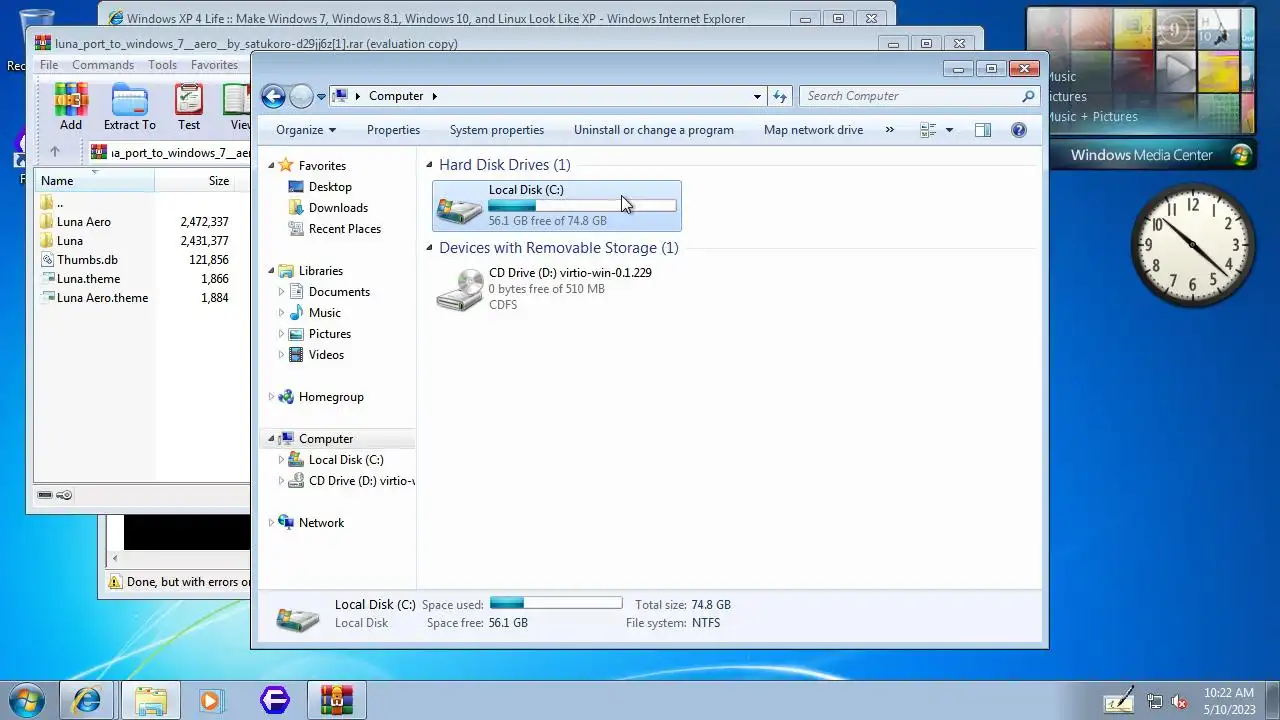1280x720 pixels.
Task: Select Luna.theme file in WinRAR
Action: tap(88, 279)
